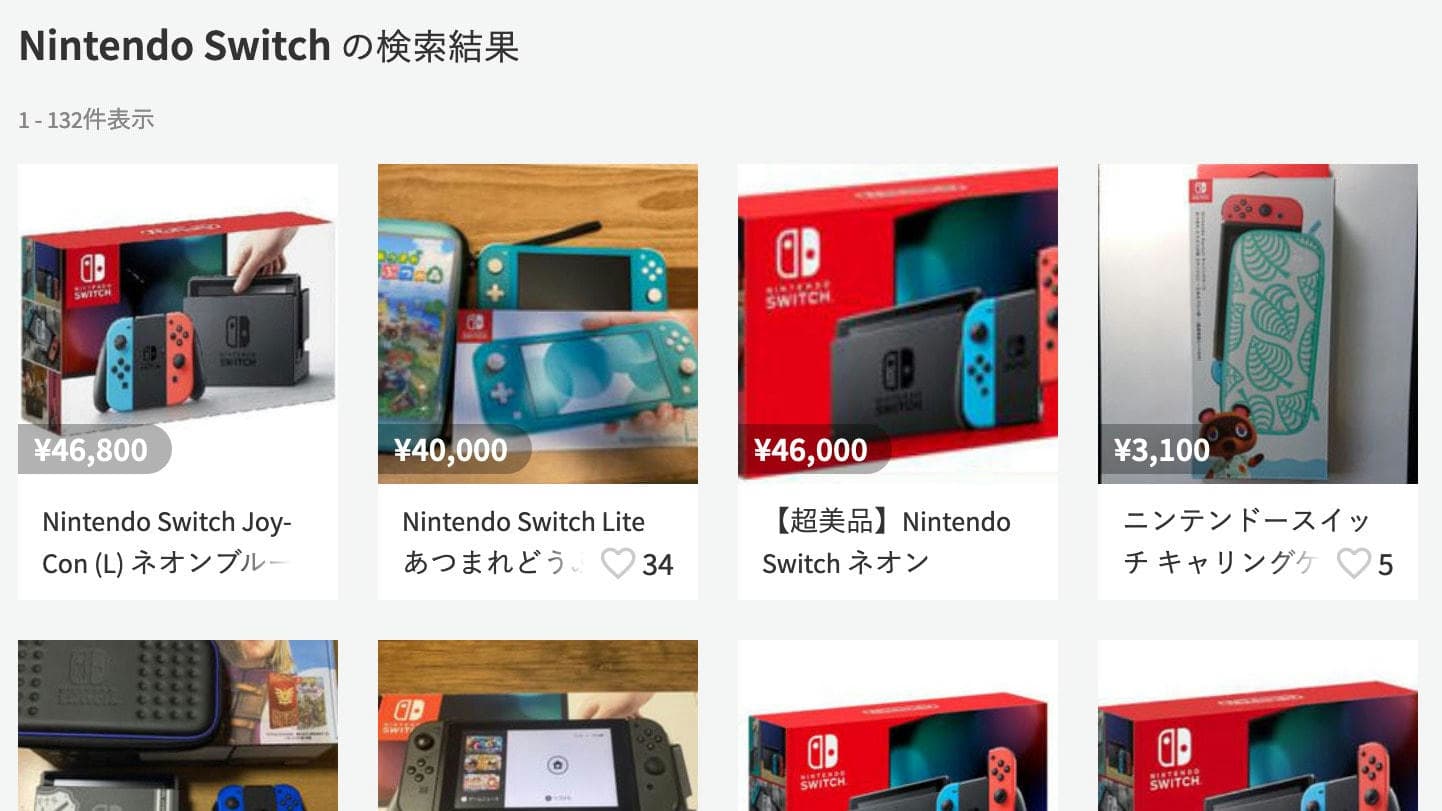1442x811 pixels.
Task: Open the black studded case listing photo
Action: click(178, 726)
